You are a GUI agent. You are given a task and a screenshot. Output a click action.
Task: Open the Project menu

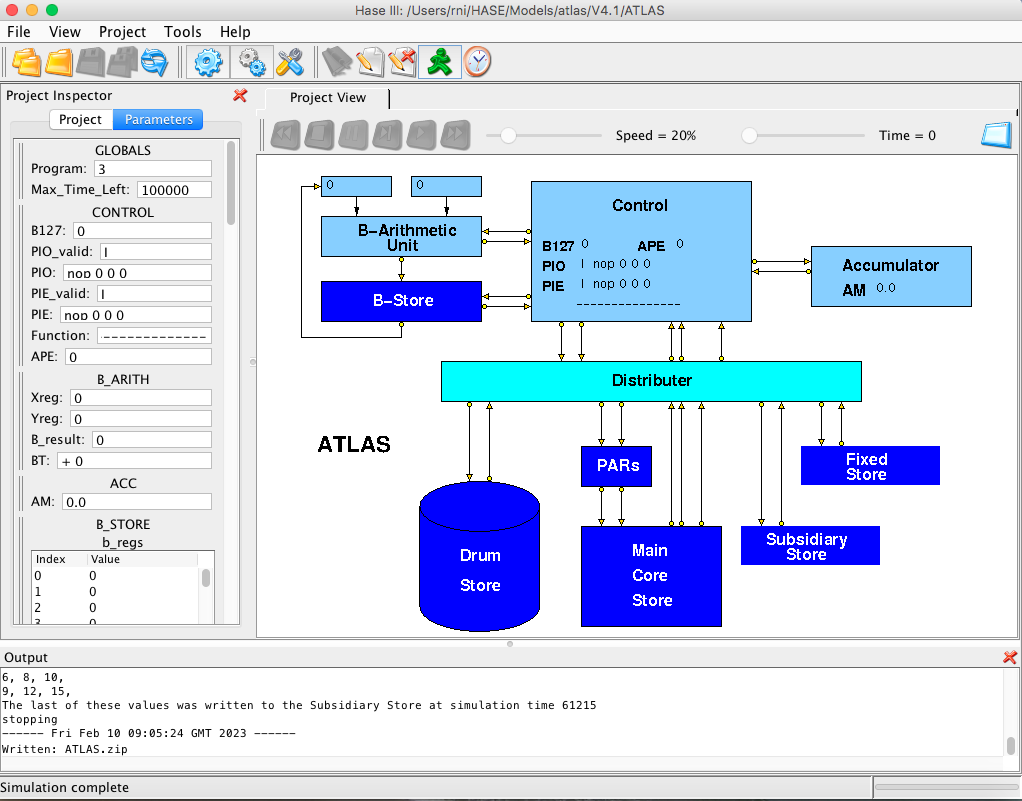122,32
